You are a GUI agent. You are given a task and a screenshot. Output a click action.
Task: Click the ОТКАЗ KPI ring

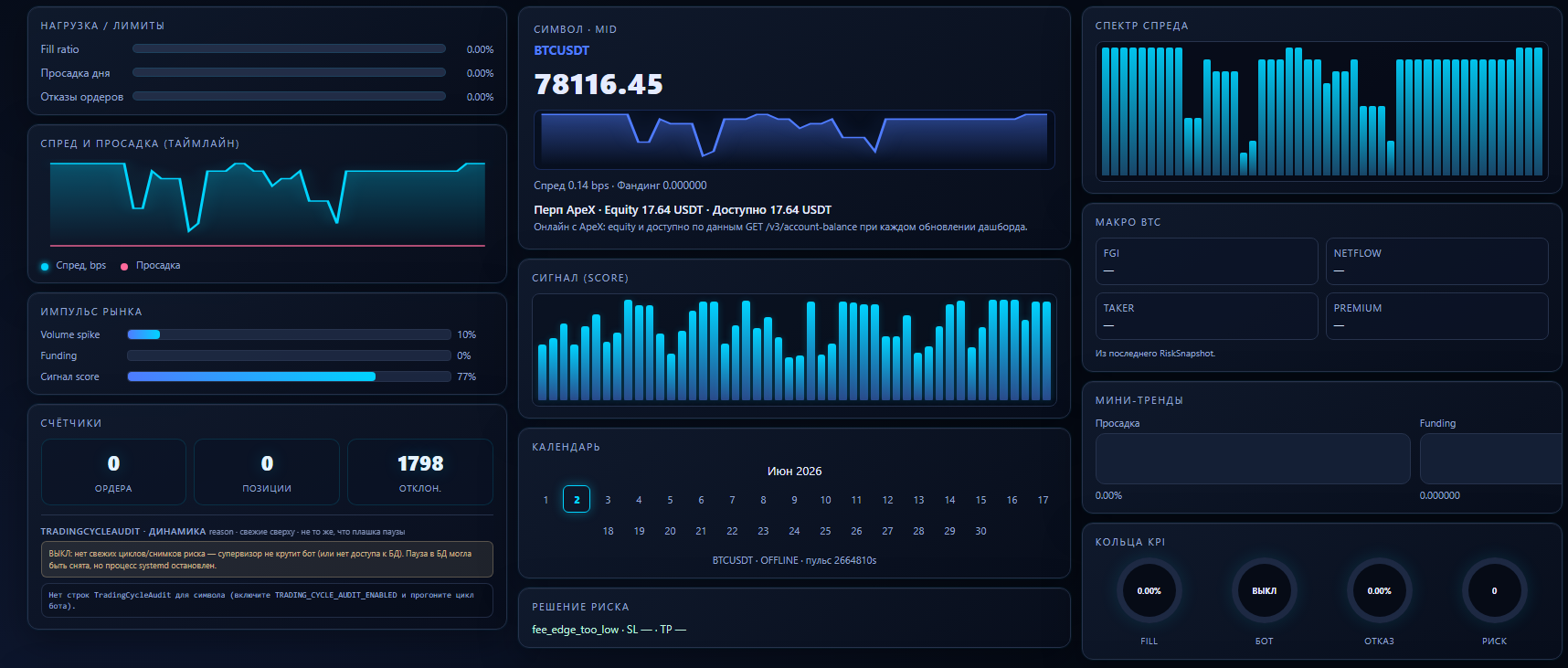point(1379,590)
